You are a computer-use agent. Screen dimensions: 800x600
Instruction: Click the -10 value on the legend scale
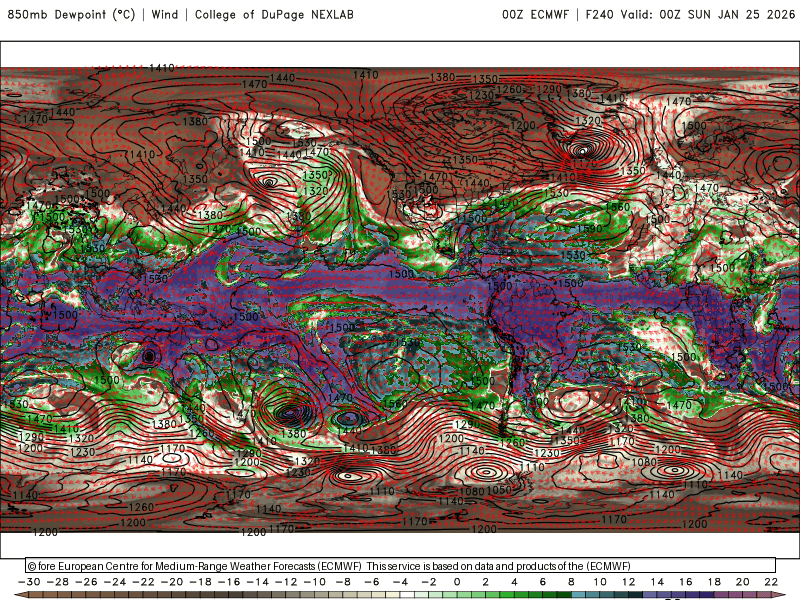(315, 582)
